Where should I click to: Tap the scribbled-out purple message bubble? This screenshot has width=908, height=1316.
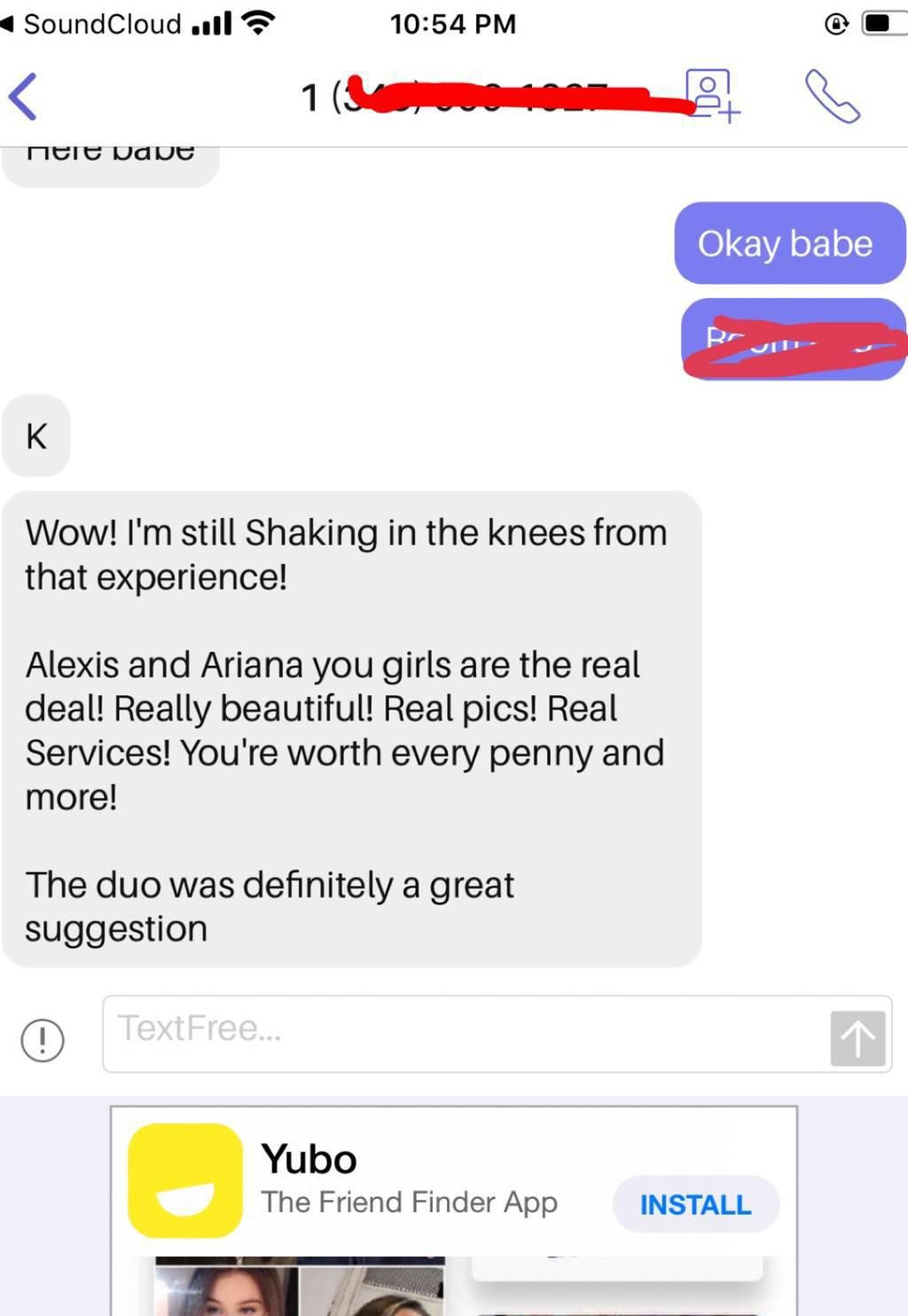coord(794,340)
